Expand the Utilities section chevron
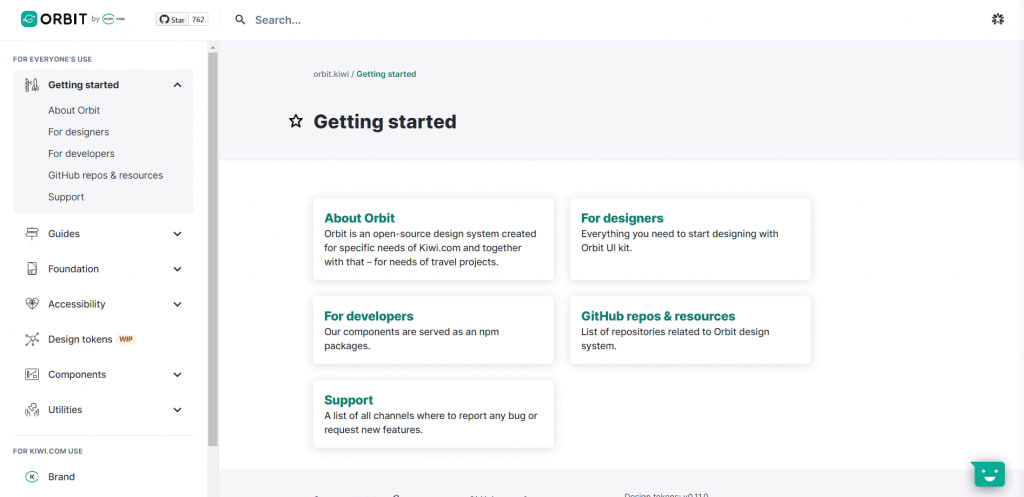This screenshot has height=497, width=1024. [177, 410]
